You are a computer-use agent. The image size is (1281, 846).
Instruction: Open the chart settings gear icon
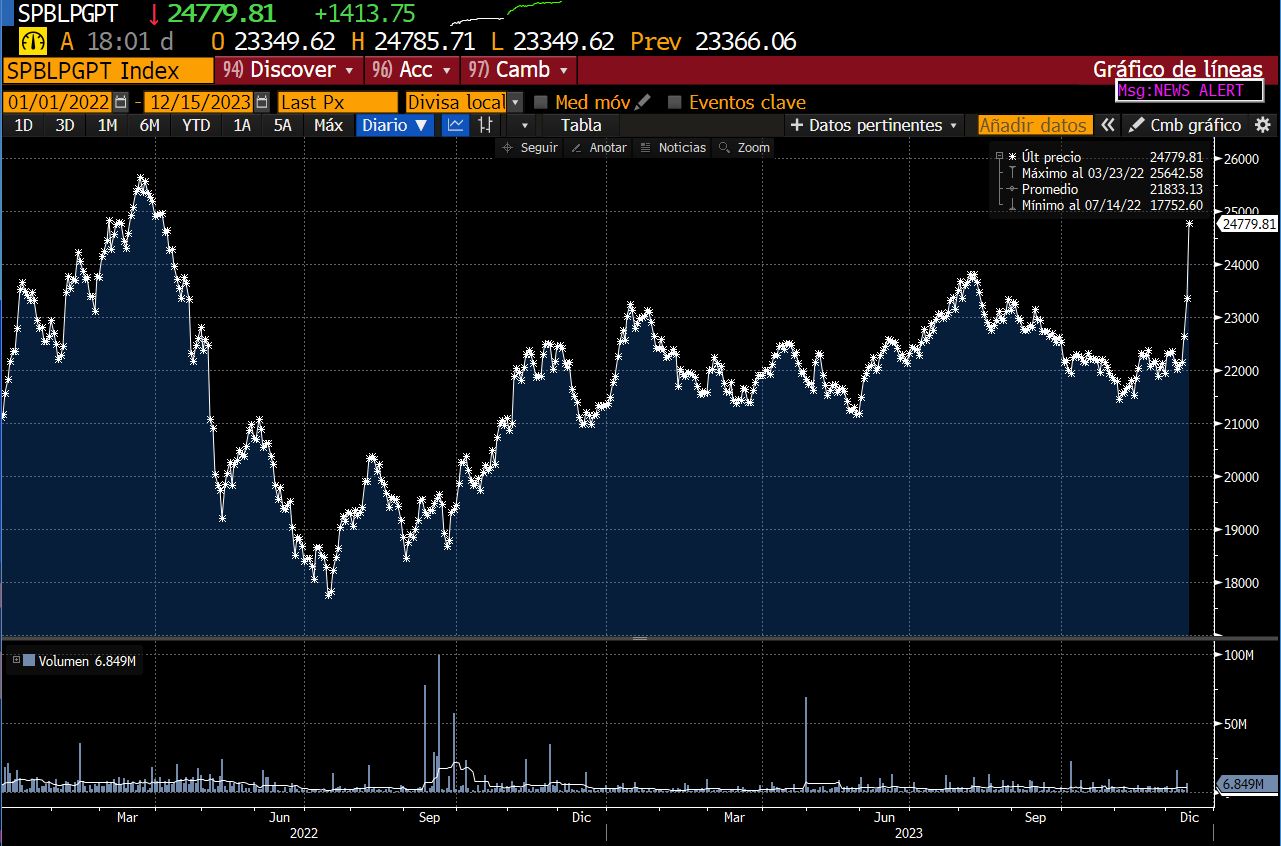[1263, 125]
